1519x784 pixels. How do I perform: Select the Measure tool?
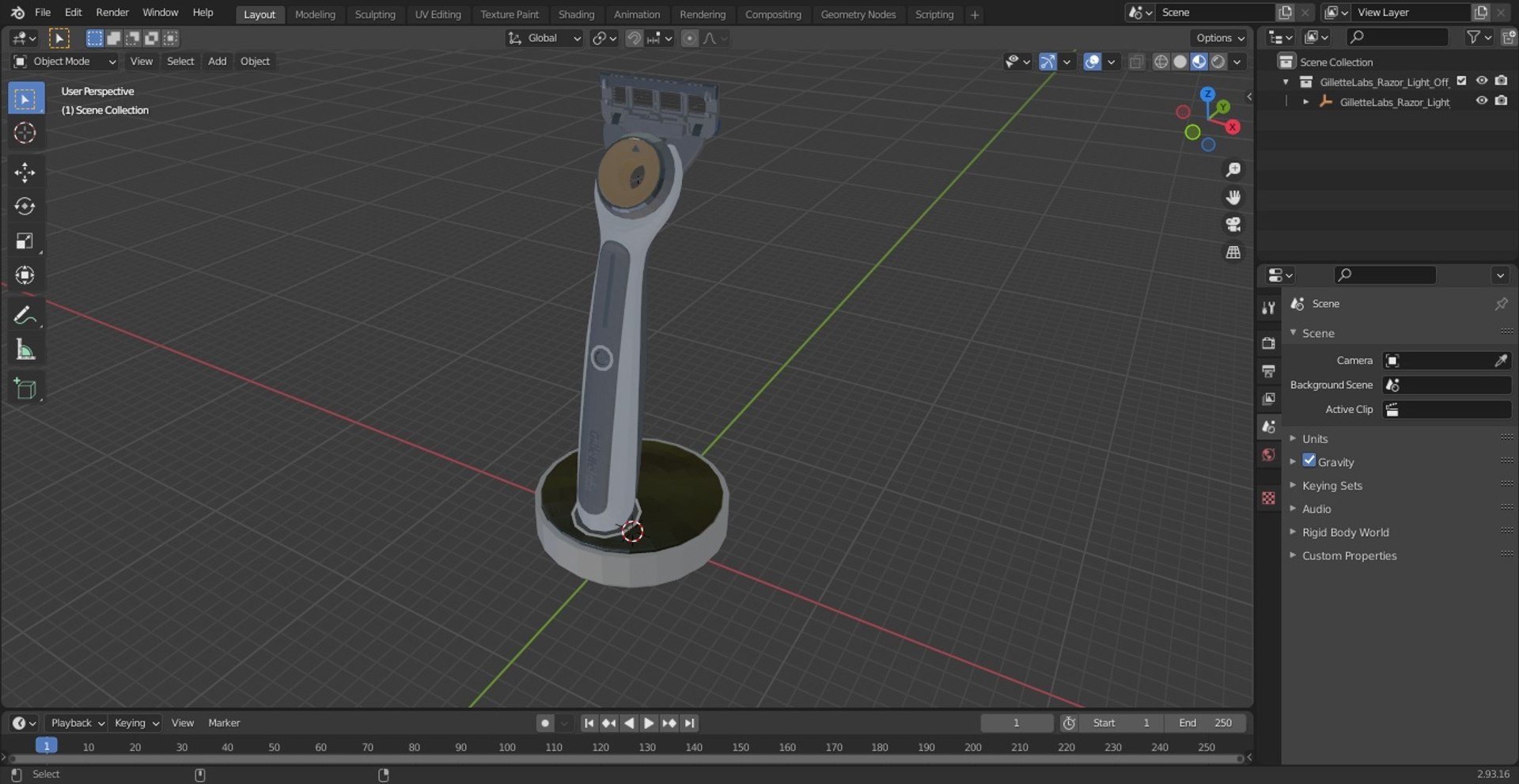pyautogui.click(x=25, y=349)
